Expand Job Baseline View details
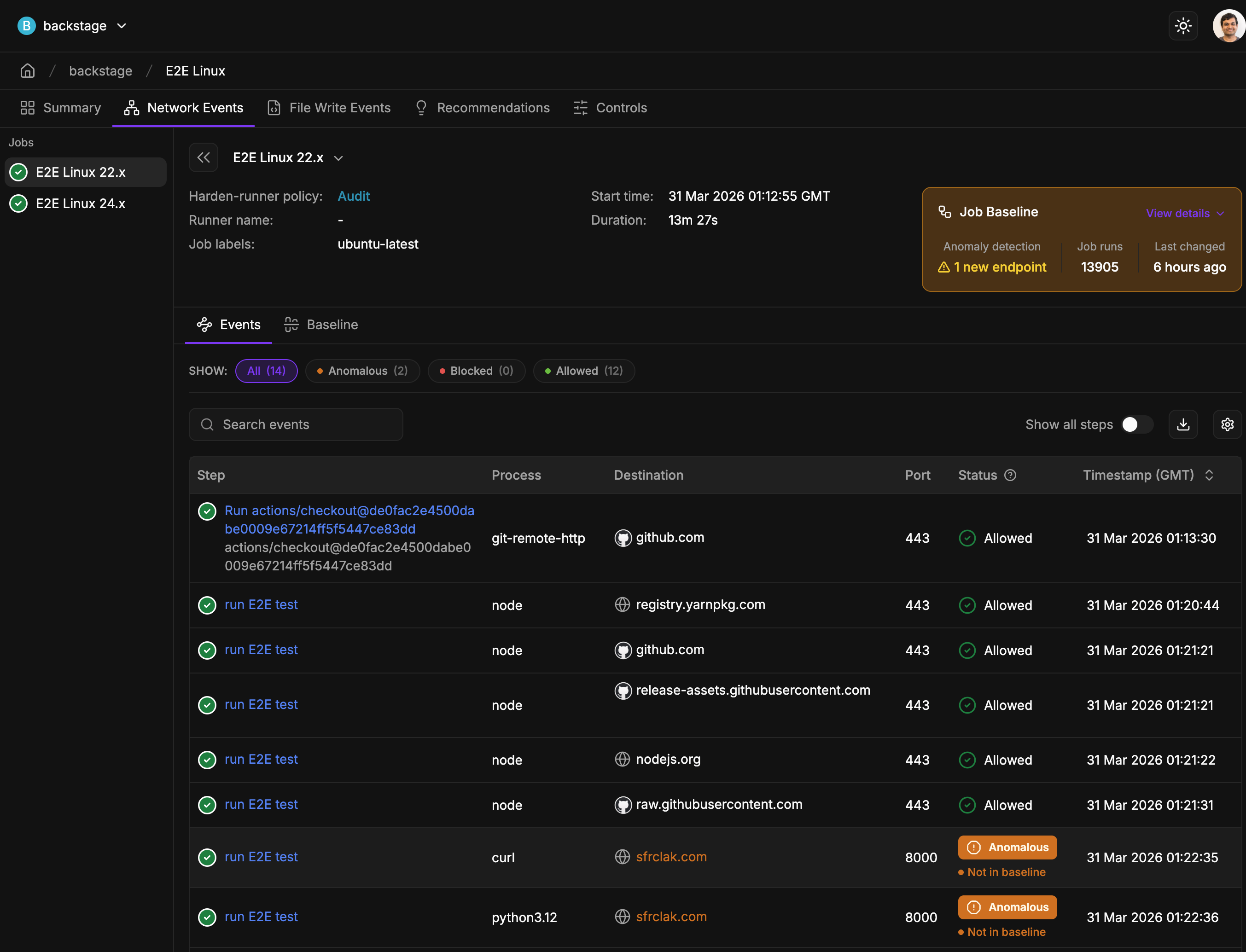1246x952 pixels. pos(1184,213)
